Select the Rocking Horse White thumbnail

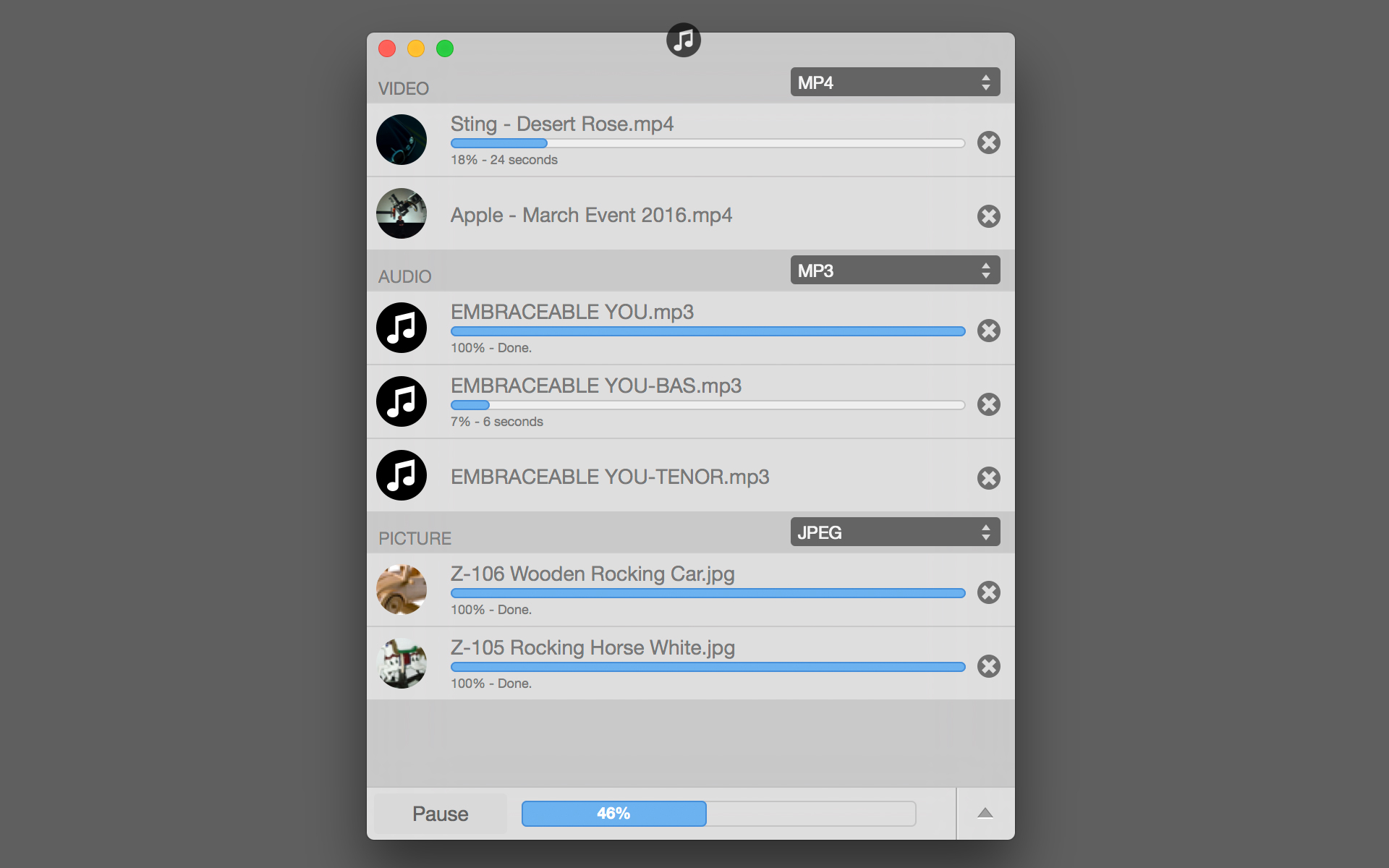(402, 663)
